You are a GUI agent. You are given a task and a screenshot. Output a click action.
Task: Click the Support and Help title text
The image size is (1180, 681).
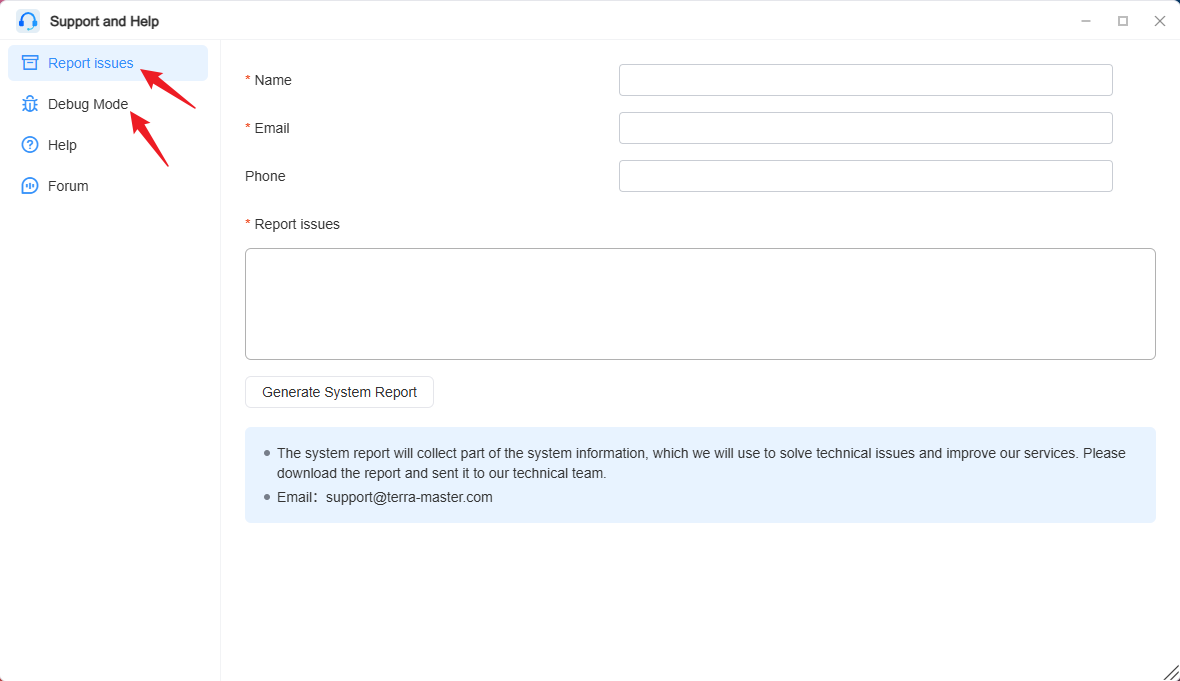point(105,21)
